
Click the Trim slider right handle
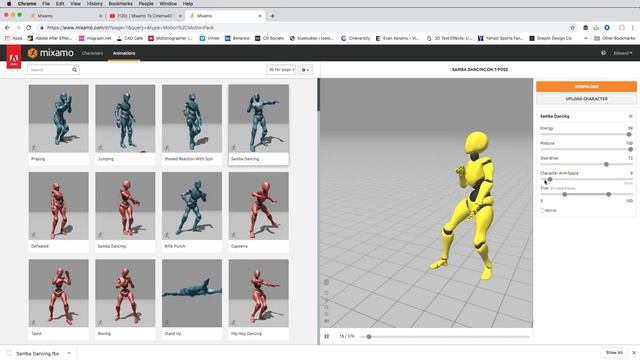[609, 194]
